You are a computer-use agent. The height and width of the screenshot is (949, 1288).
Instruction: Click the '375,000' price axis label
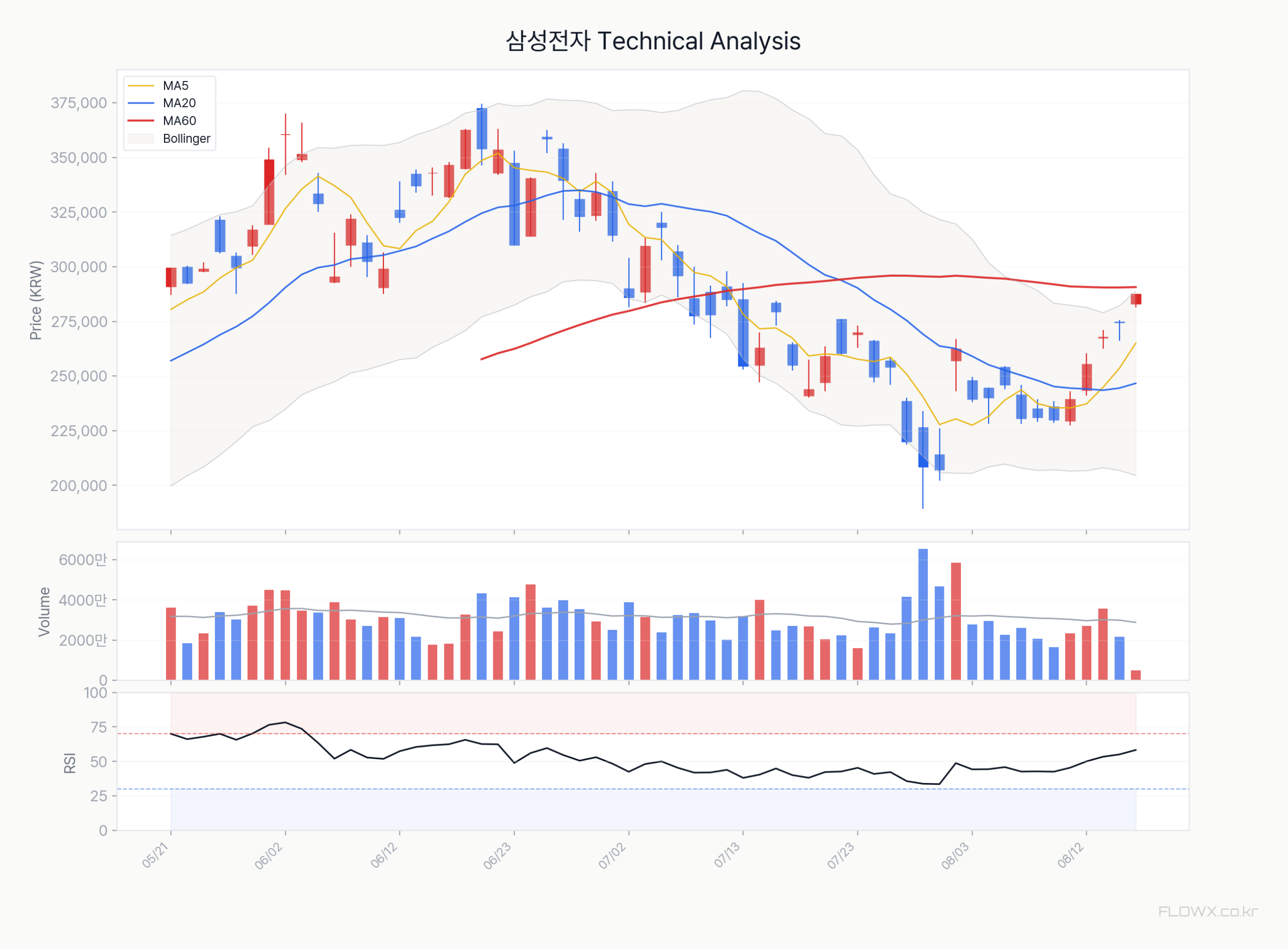(78, 103)
